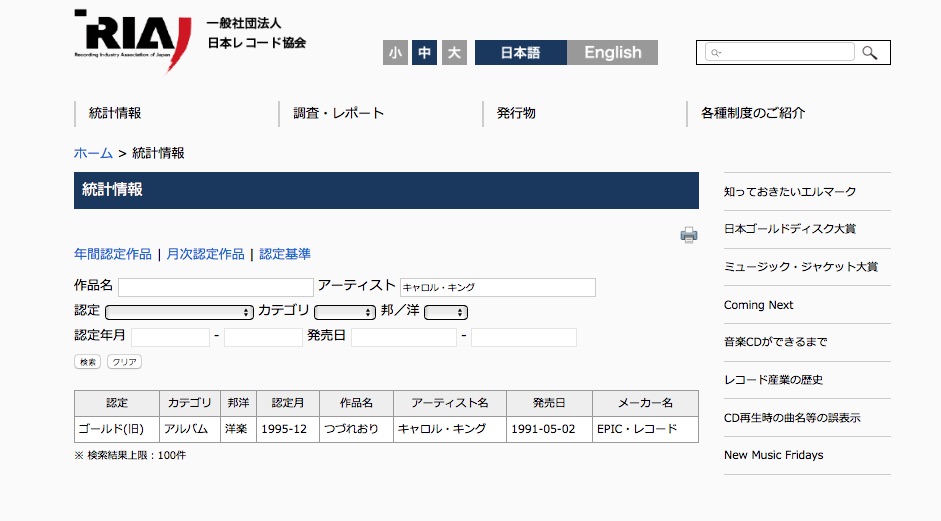Focus the site search box
The height and width of the screenshot is (521, 941).
pyautogui.click(x=780, y=52)
